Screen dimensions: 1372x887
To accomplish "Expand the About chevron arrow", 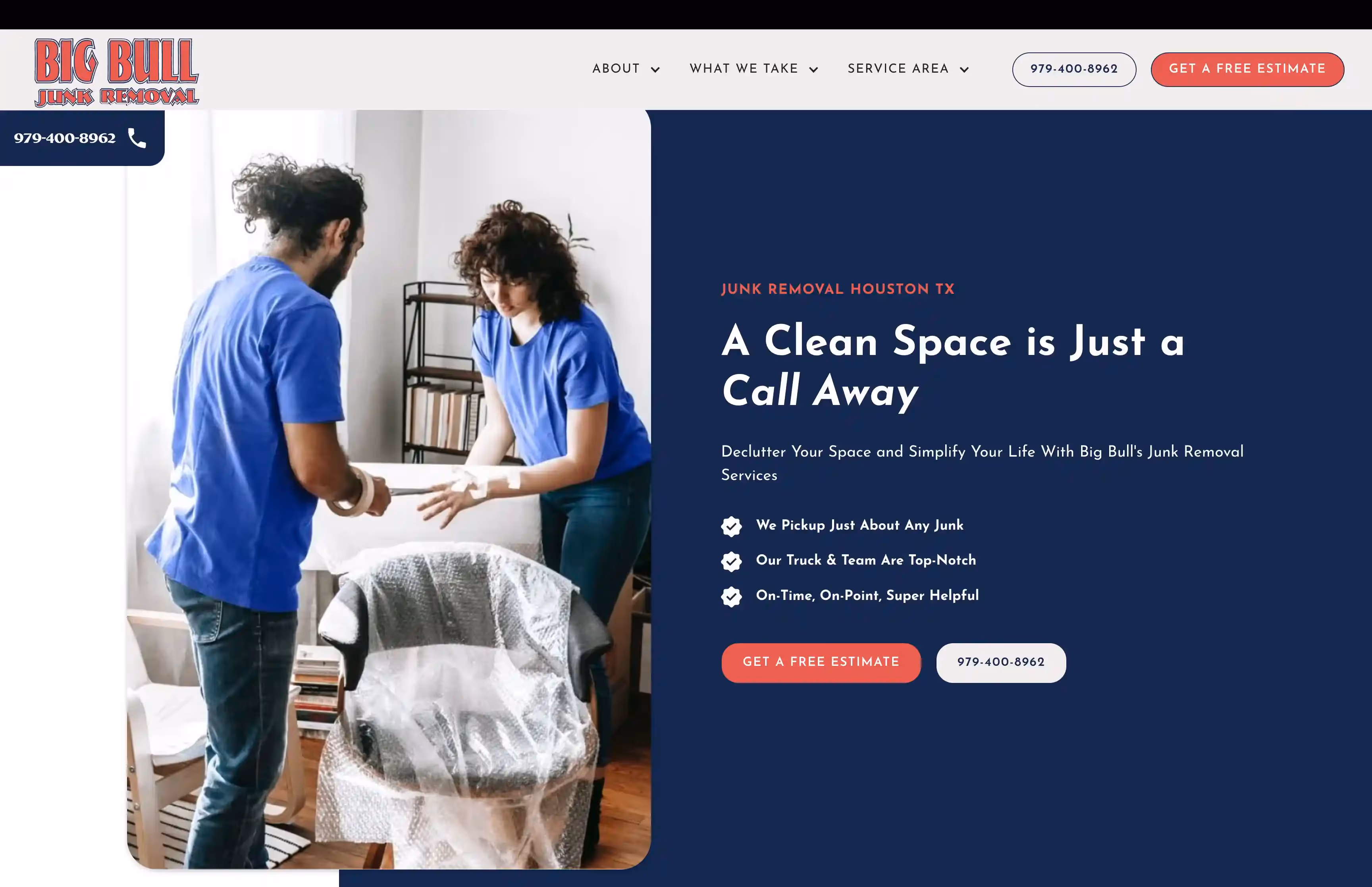I will click(655, 70).
